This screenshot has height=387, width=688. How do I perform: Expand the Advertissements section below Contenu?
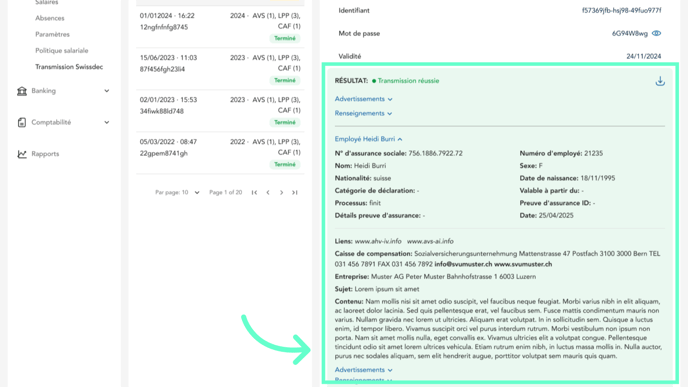pos(363,370)
